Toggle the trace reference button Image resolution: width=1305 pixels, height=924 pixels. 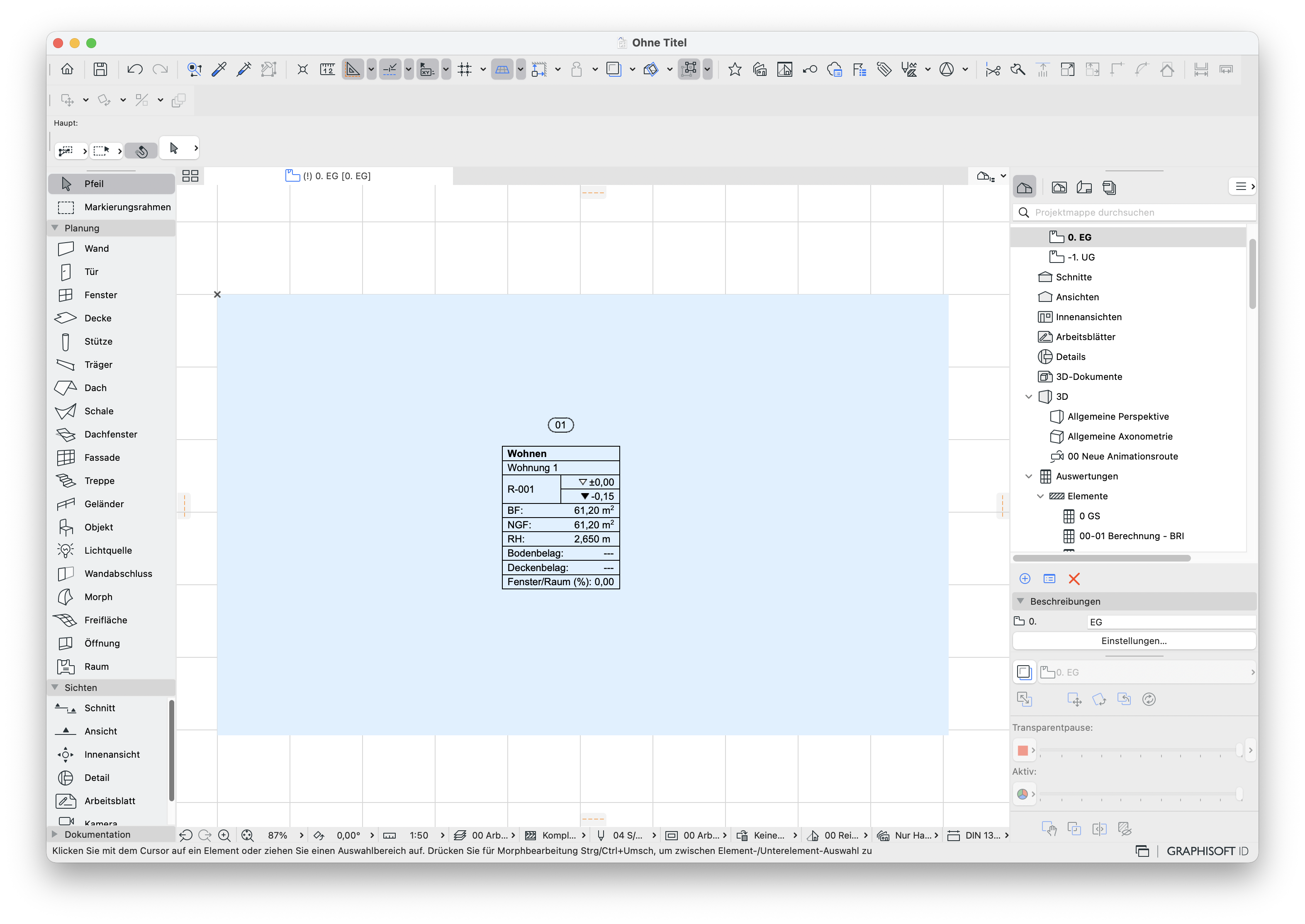coord(614,69)
